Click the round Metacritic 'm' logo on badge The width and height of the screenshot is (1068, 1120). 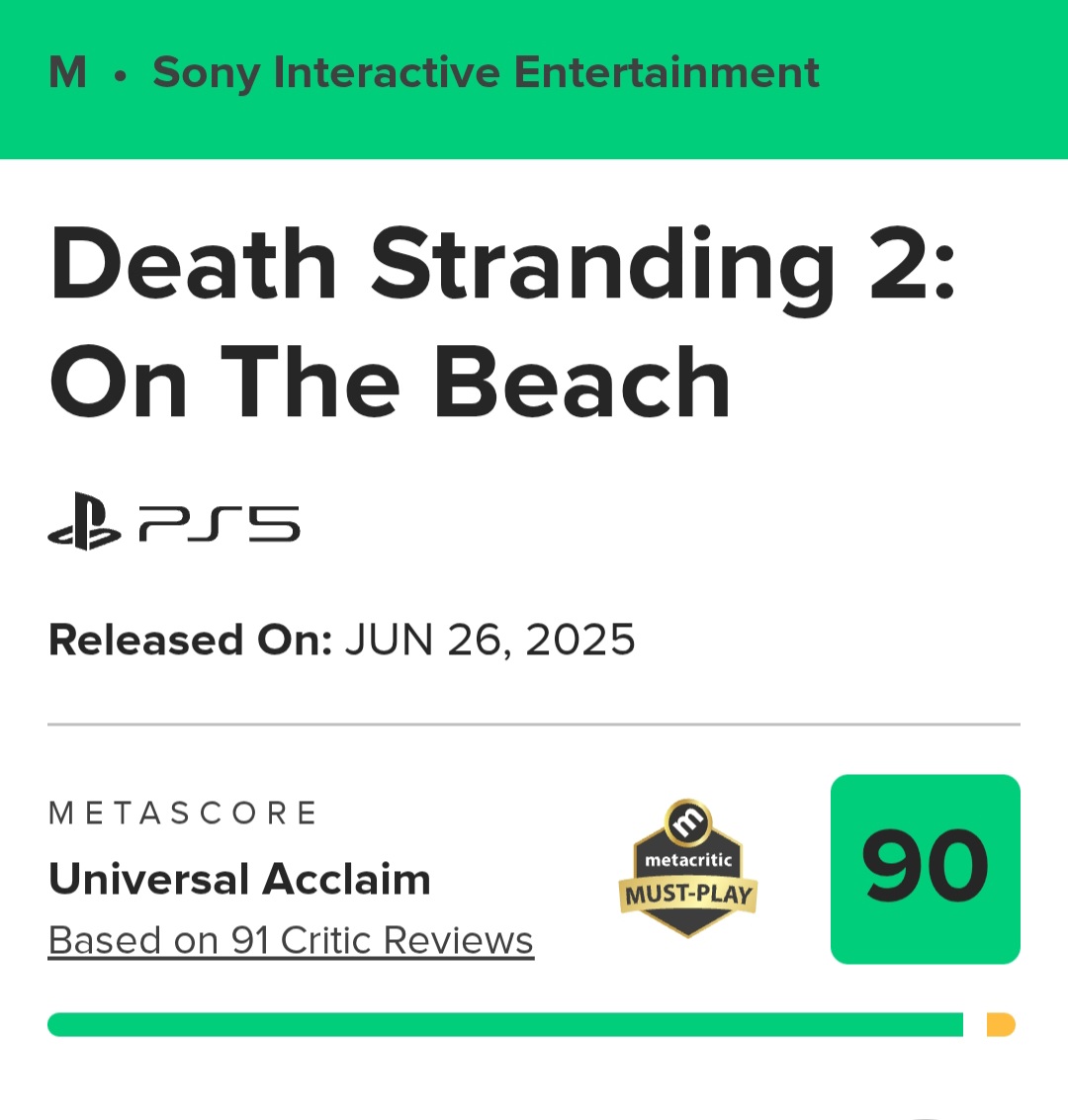(x=688, y=821)
